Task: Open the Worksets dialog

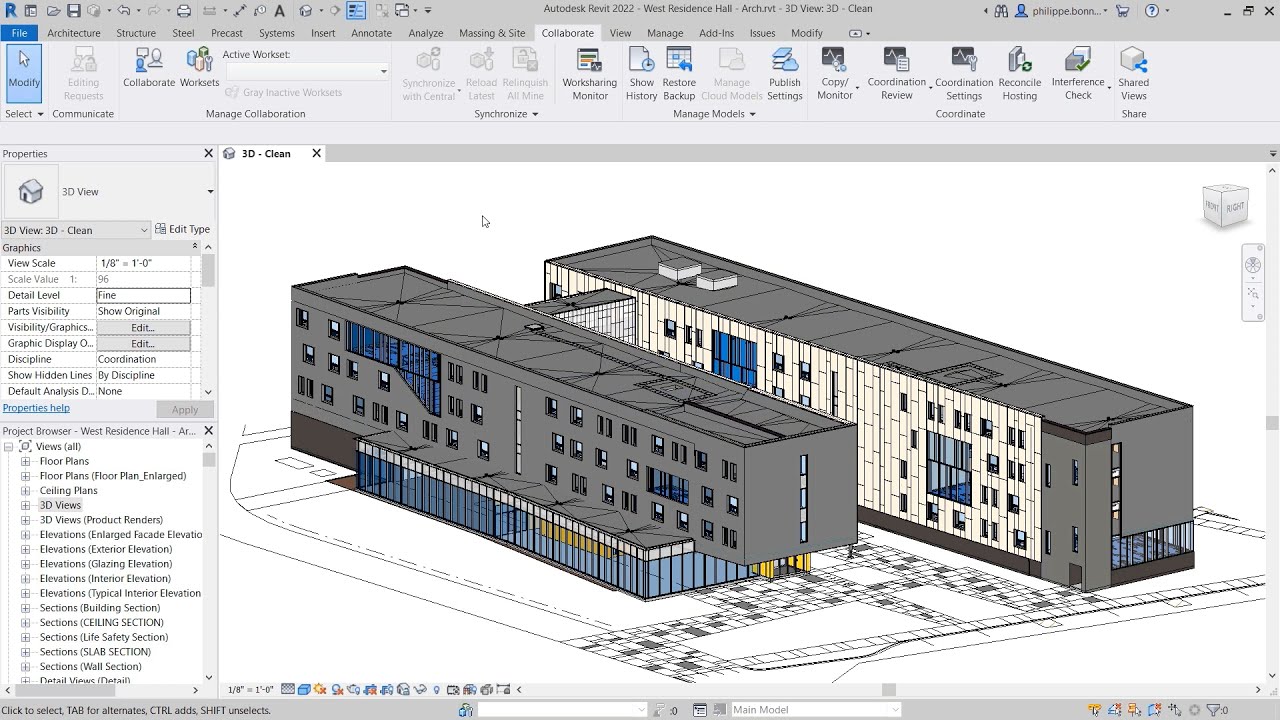Action: pos(199,68)
